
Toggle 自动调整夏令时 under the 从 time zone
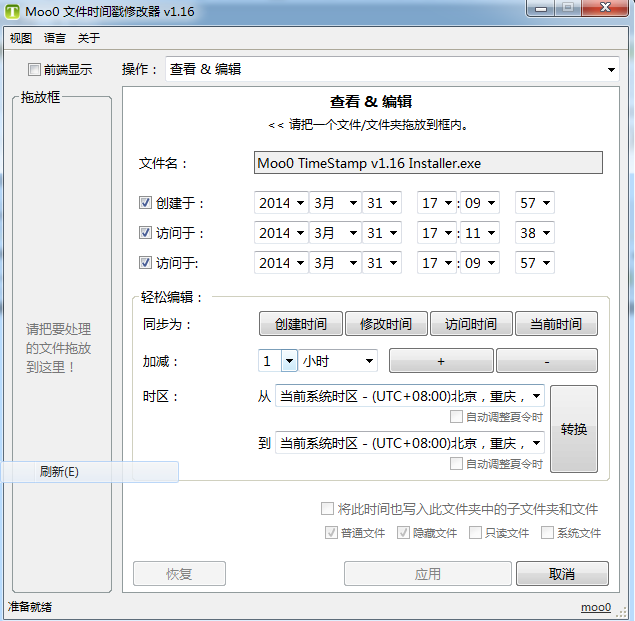tap(456, 417)
